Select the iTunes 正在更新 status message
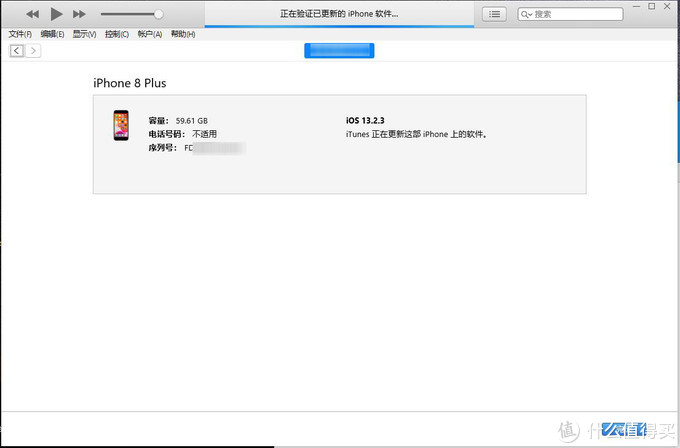680x448 pixels. pyautogui.click(x=416, y=134)
